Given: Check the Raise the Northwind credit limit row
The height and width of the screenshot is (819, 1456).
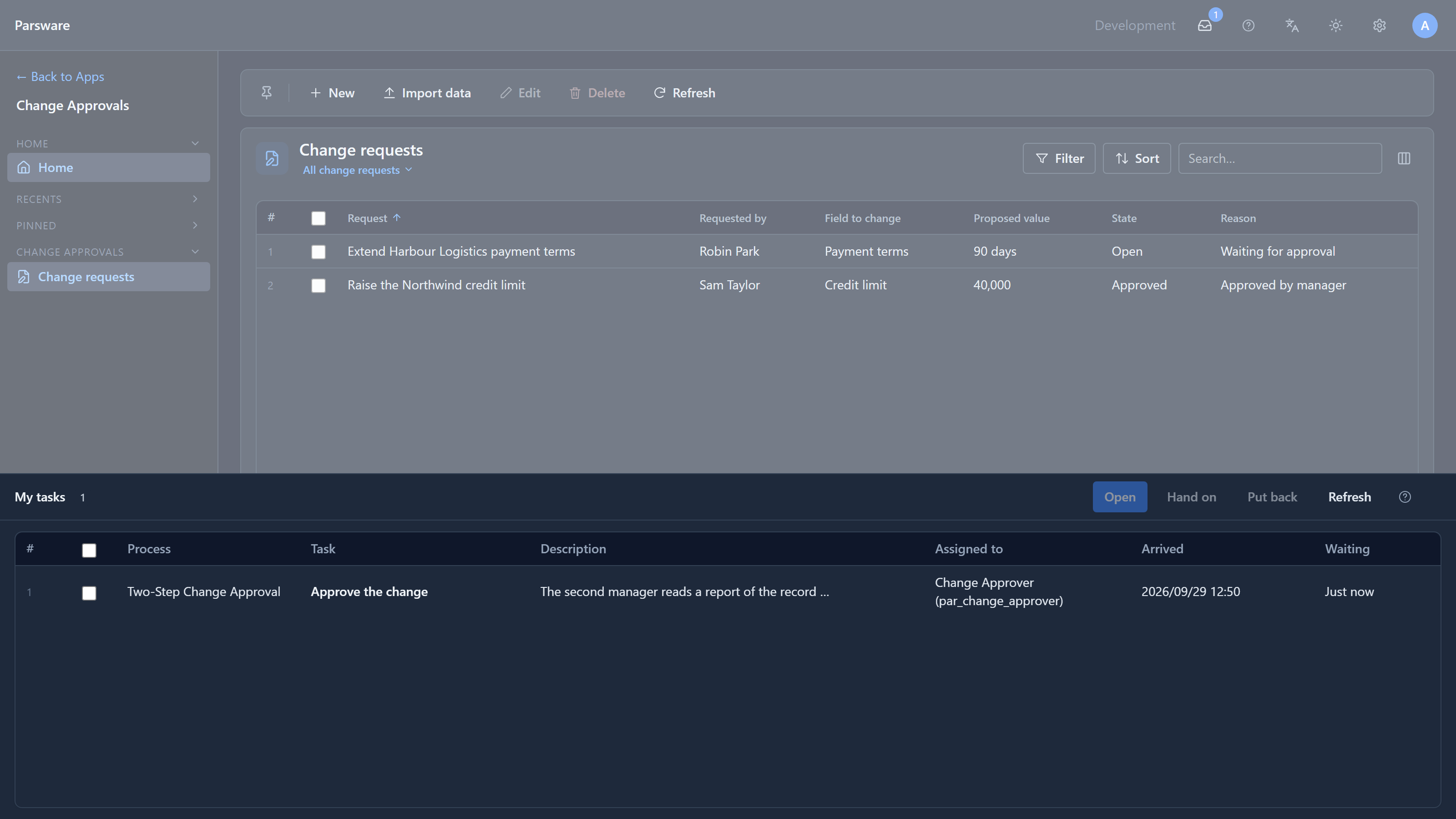Looking at the screenshot, I should pos(318,285).
